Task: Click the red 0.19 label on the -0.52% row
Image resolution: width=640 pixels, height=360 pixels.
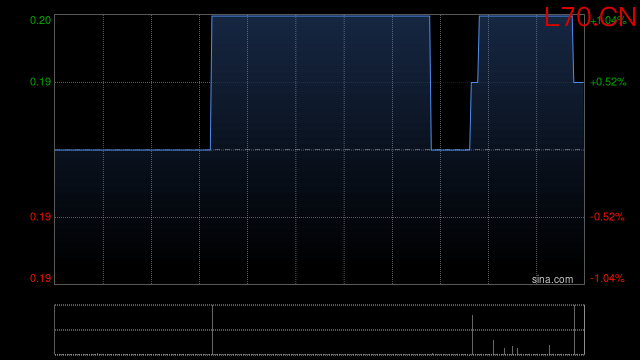Action: point(40,217)
